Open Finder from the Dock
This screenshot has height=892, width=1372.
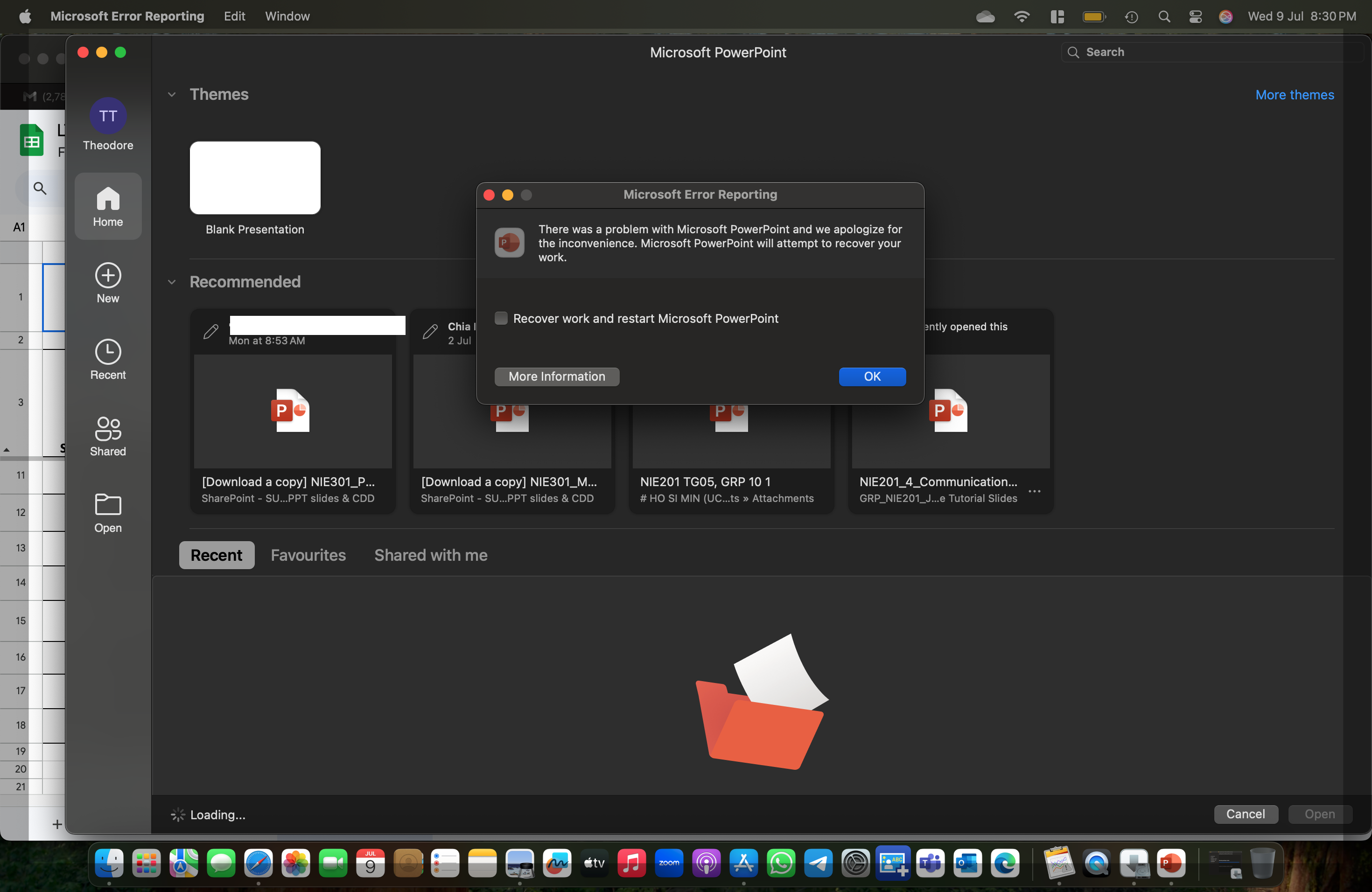point(109,863)
